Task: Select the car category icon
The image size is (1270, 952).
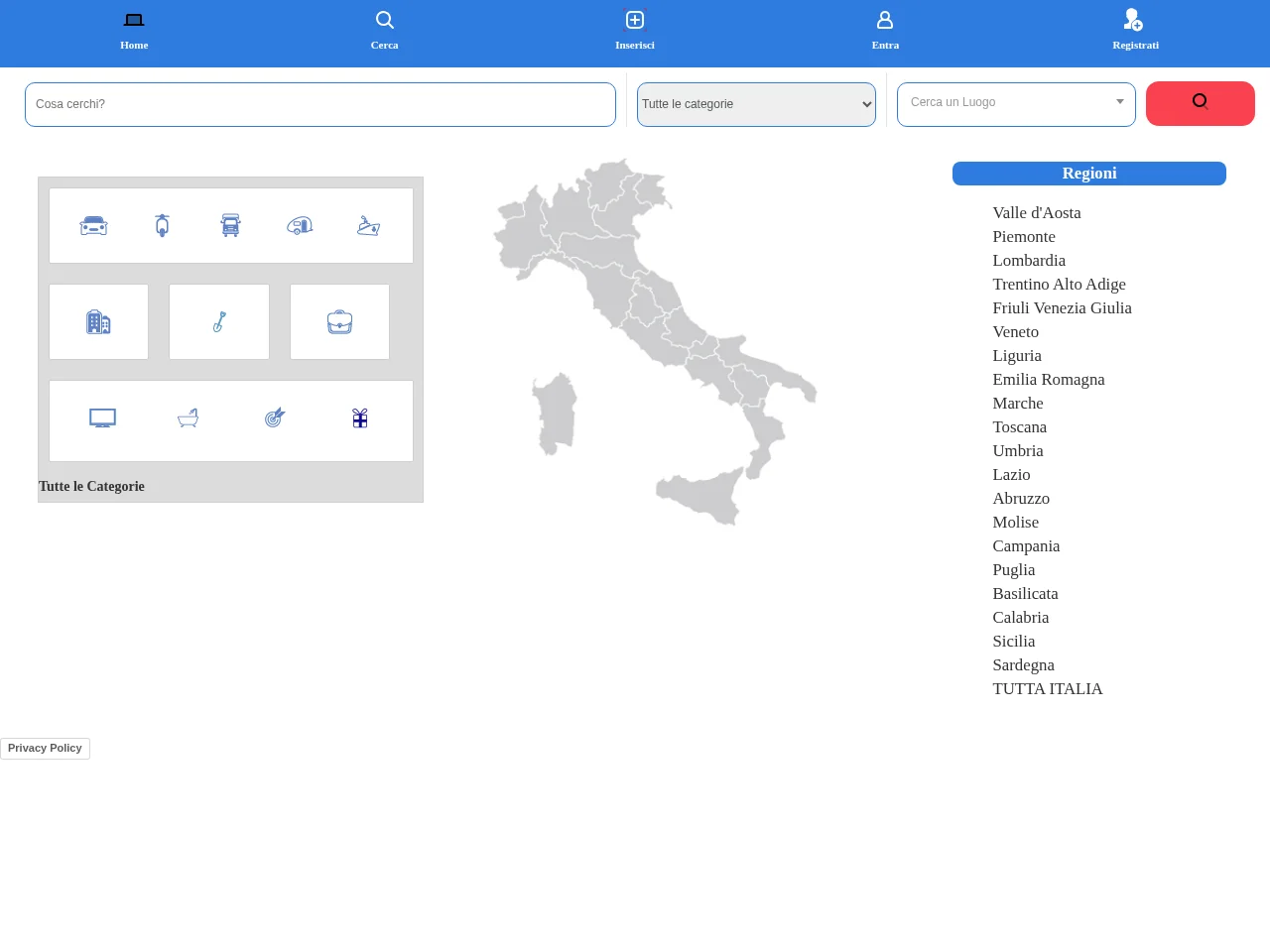Action: tap(93, 226)
